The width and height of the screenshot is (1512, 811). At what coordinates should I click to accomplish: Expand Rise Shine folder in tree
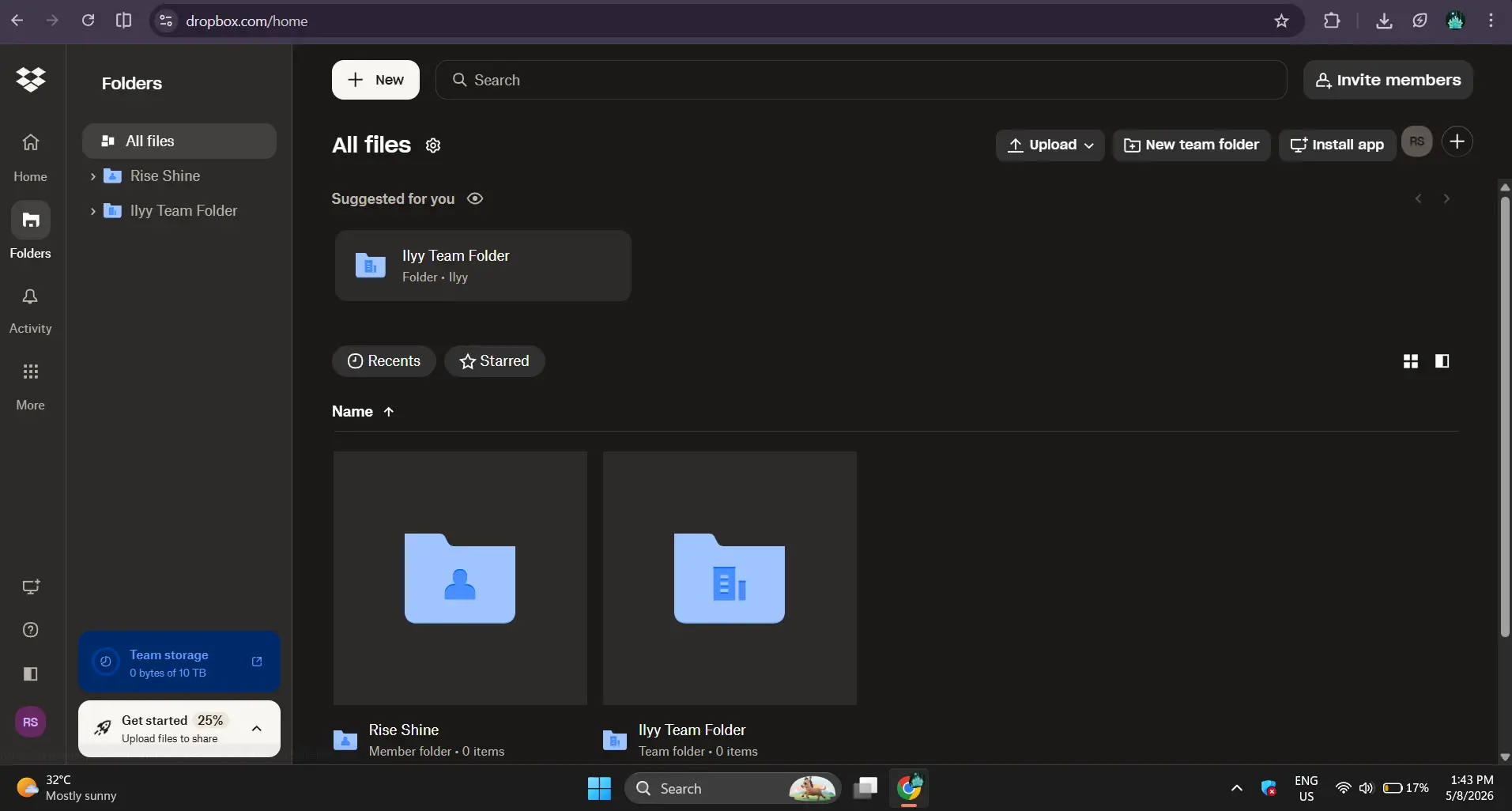[x=92, y=176]
